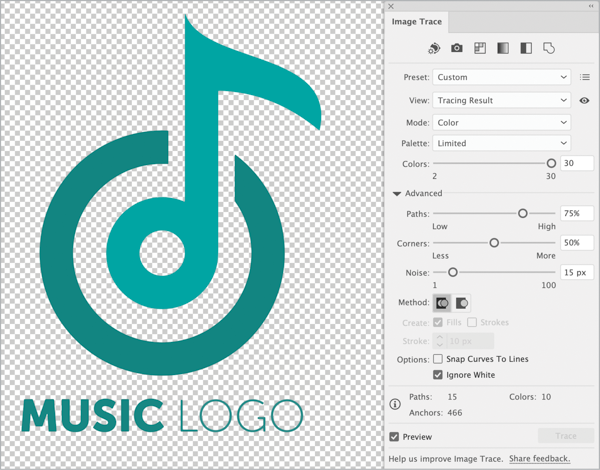The width and height of the screenshot is (600, 470).
Task: Pick the Grayscale preset icon
Action: click(x=503, y=48)
